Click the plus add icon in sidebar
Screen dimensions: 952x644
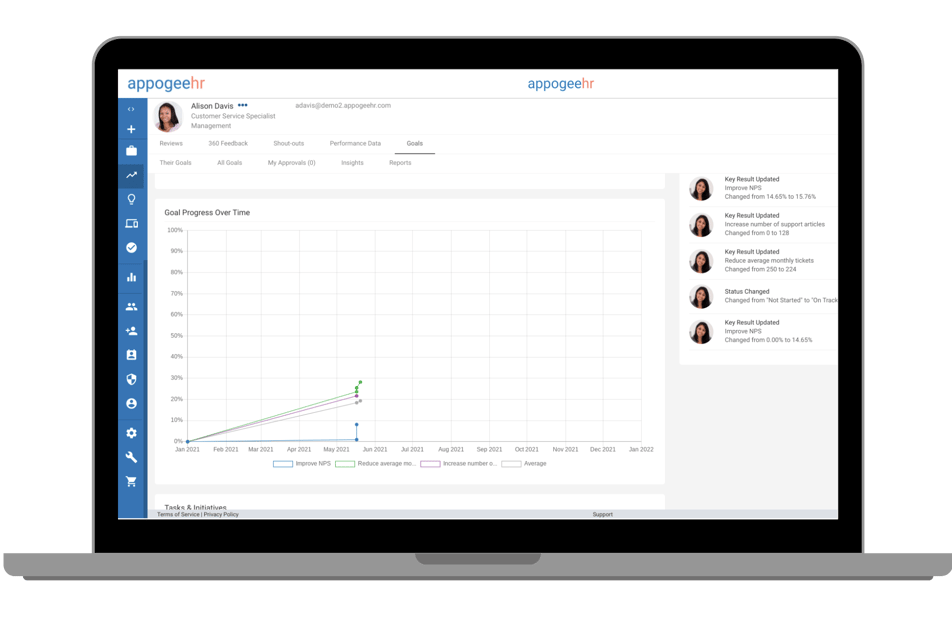[131, 129]
